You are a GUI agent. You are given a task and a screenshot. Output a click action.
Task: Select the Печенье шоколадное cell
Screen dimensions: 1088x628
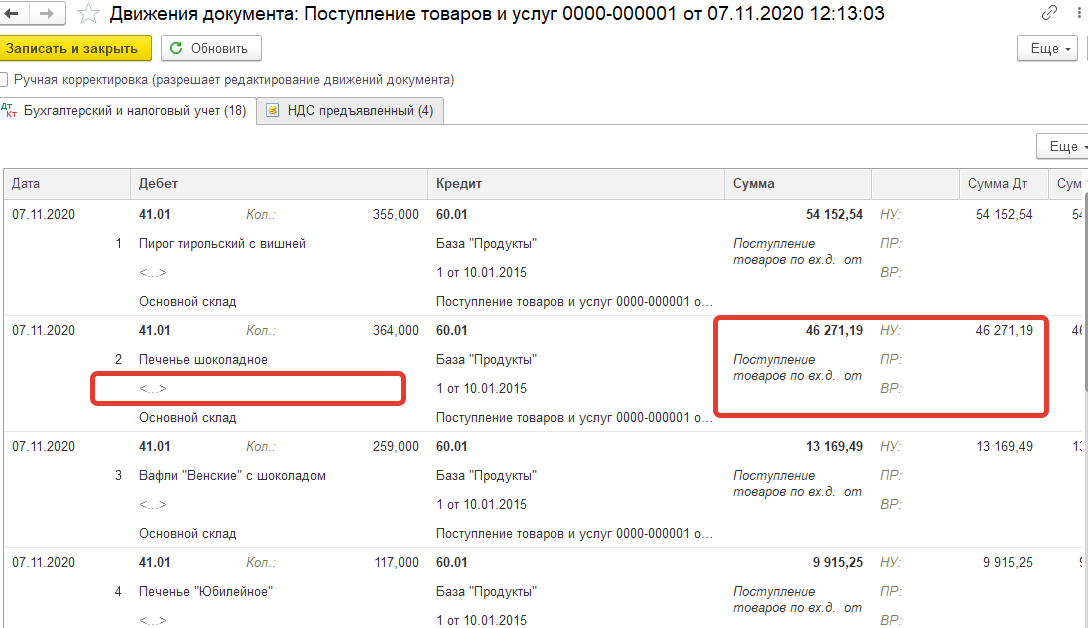203,359
